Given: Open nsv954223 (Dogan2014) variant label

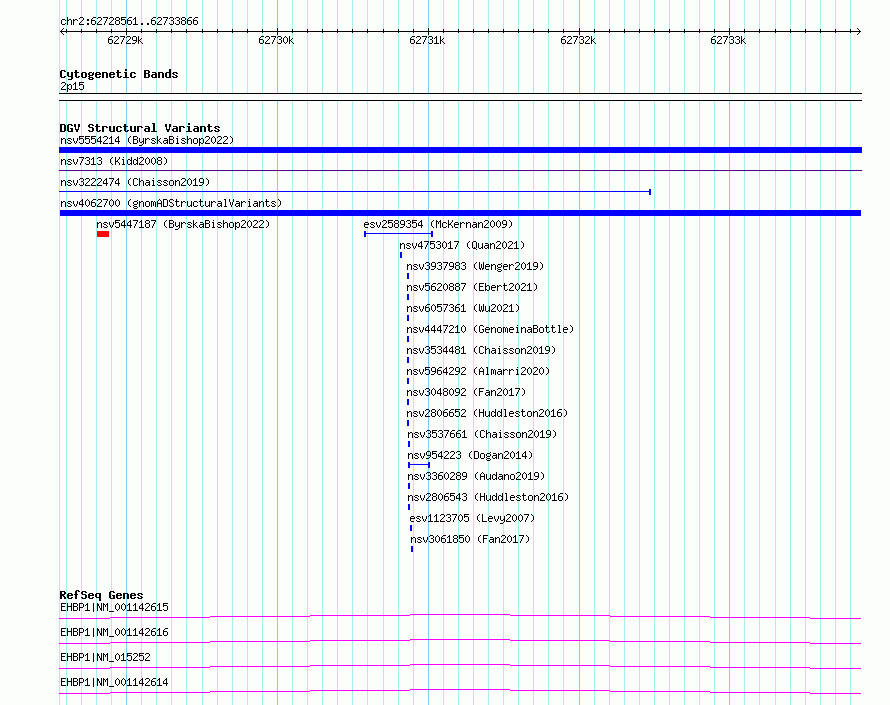Looking at the screenshot, I should pos(471,455).
